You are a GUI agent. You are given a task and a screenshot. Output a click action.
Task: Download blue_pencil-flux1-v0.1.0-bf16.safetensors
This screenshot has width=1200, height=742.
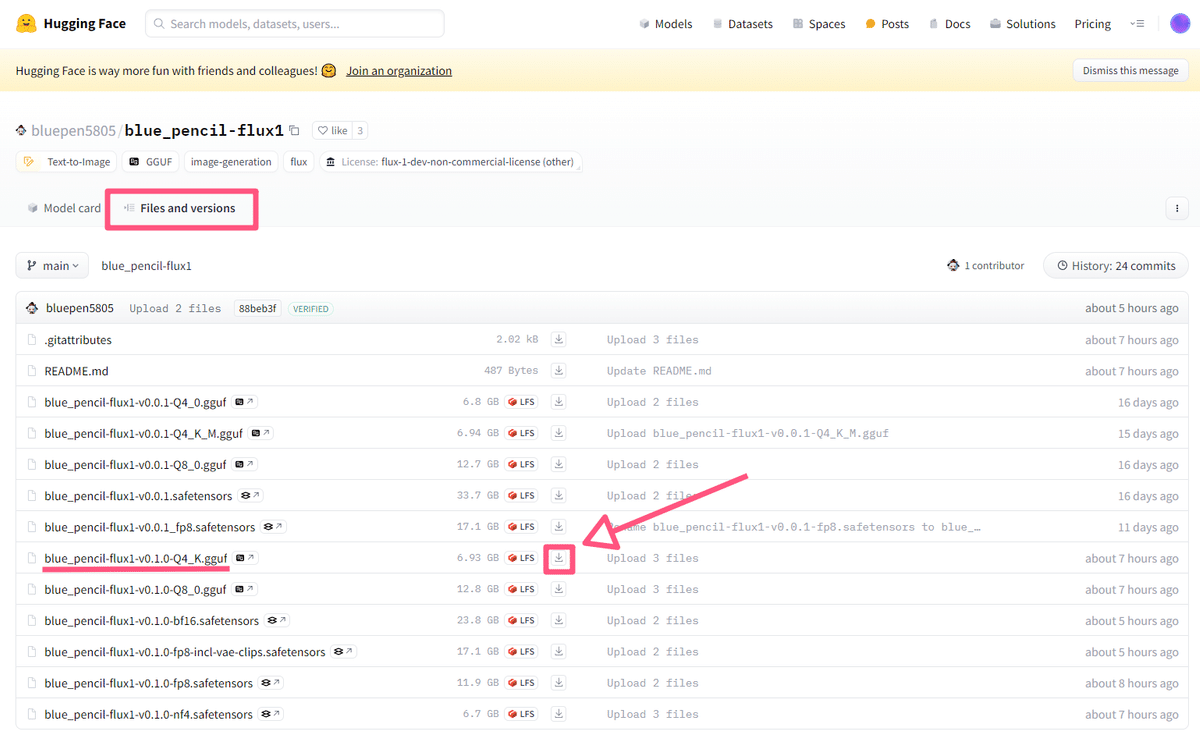click(x=559, y=620)
